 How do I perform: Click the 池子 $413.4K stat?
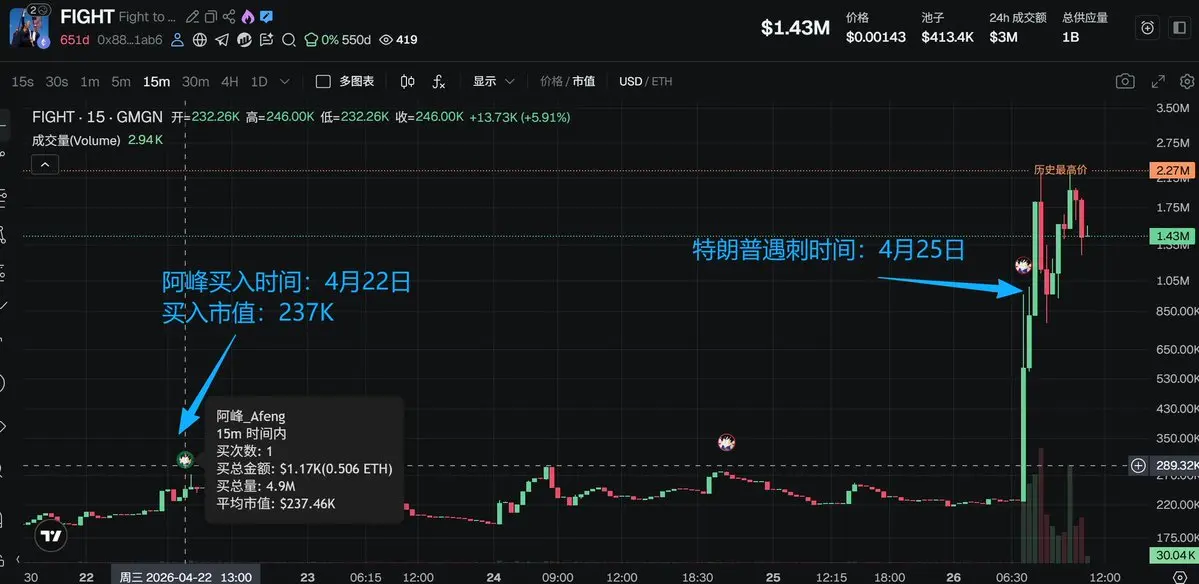coord(947,28)
